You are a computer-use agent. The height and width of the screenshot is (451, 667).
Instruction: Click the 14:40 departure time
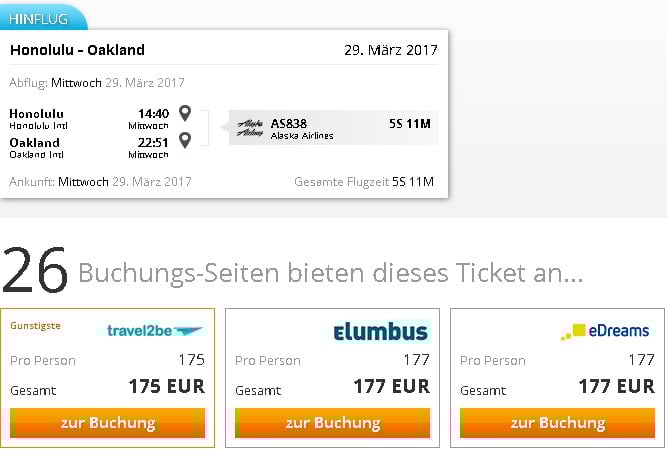pos(153,113)
